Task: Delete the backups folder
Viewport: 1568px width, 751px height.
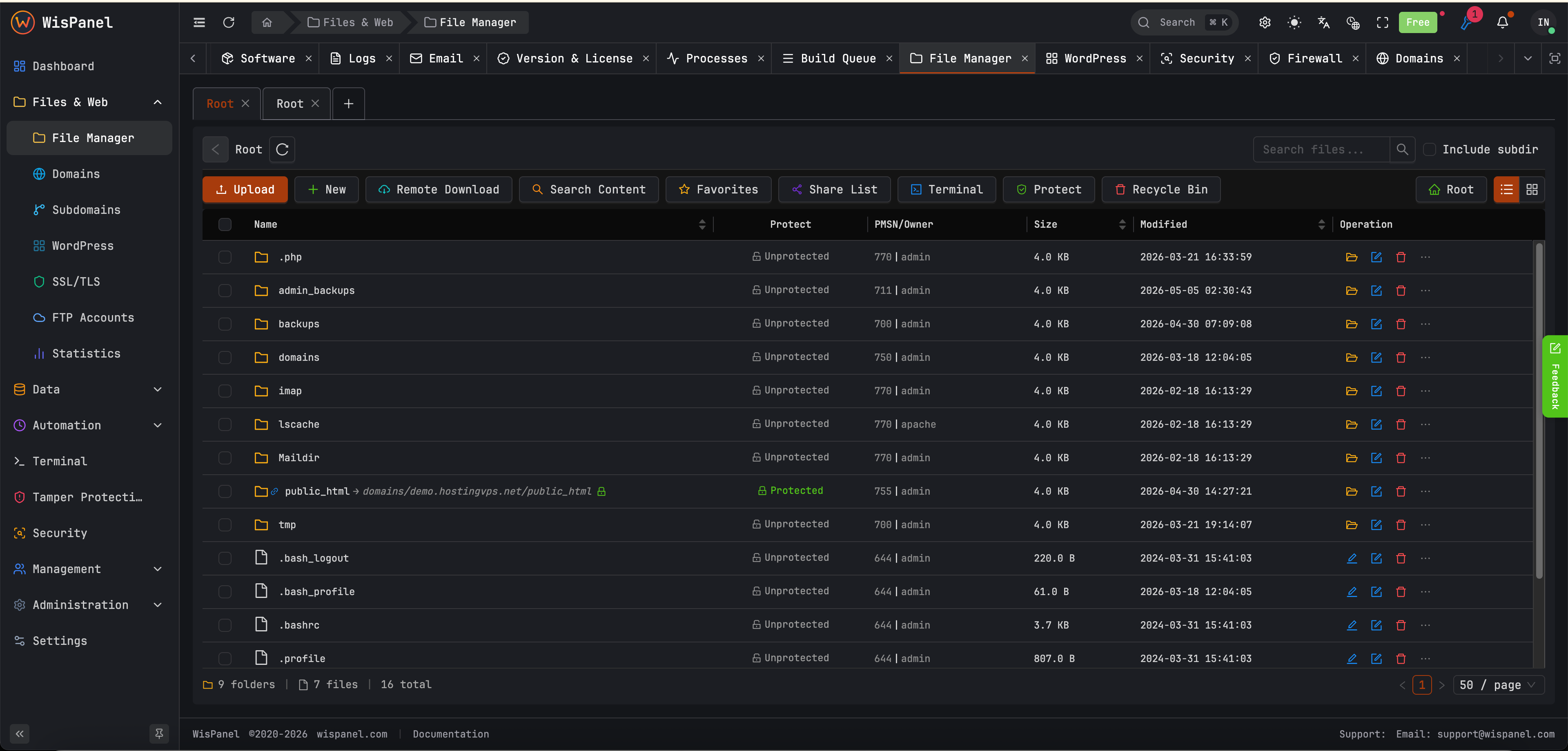Action: (1401, 324)
